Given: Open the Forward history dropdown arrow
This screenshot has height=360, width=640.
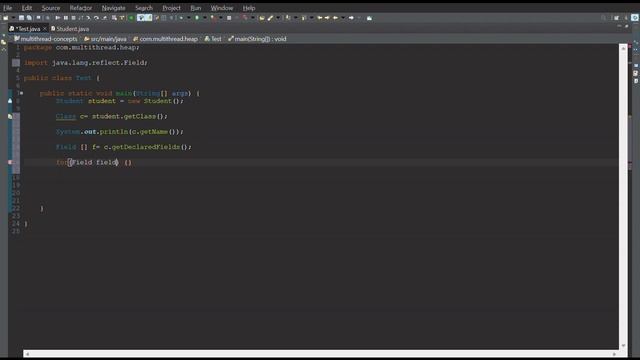Looking at the screenshot, I should (x=359, y=18).
